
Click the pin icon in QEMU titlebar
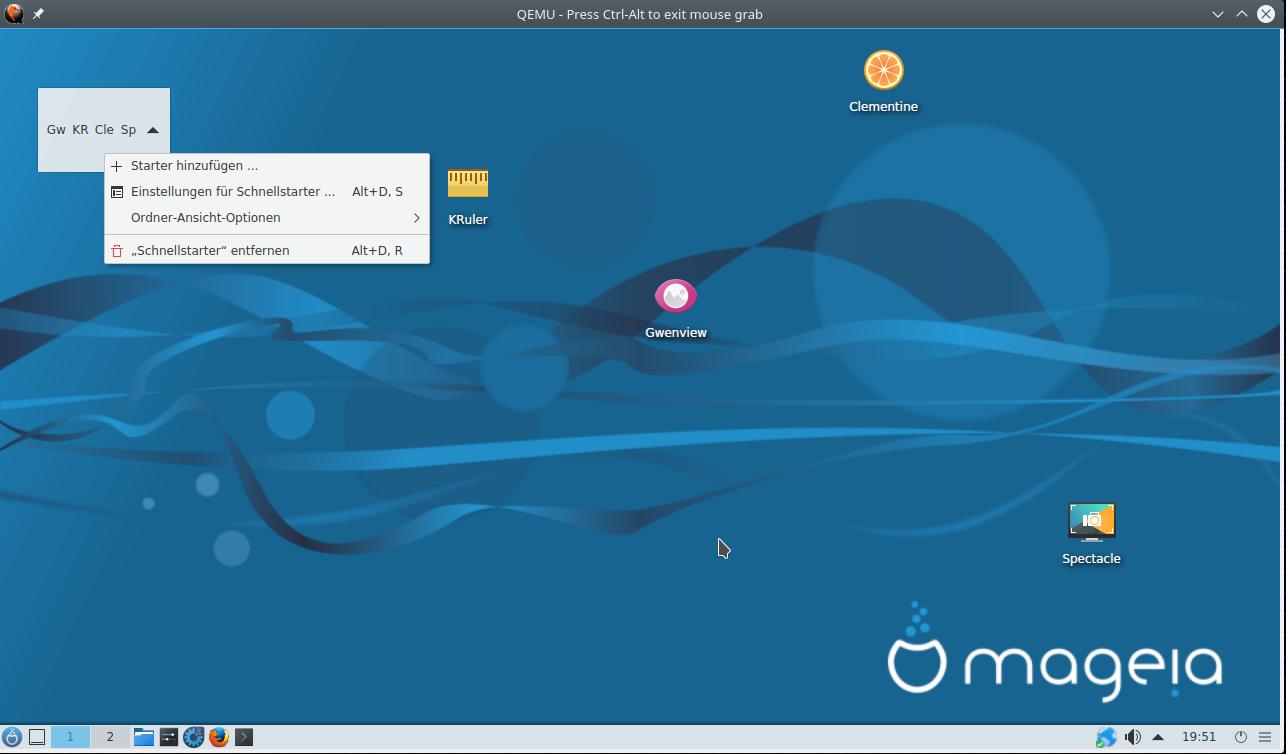click(x=38, y=14)
